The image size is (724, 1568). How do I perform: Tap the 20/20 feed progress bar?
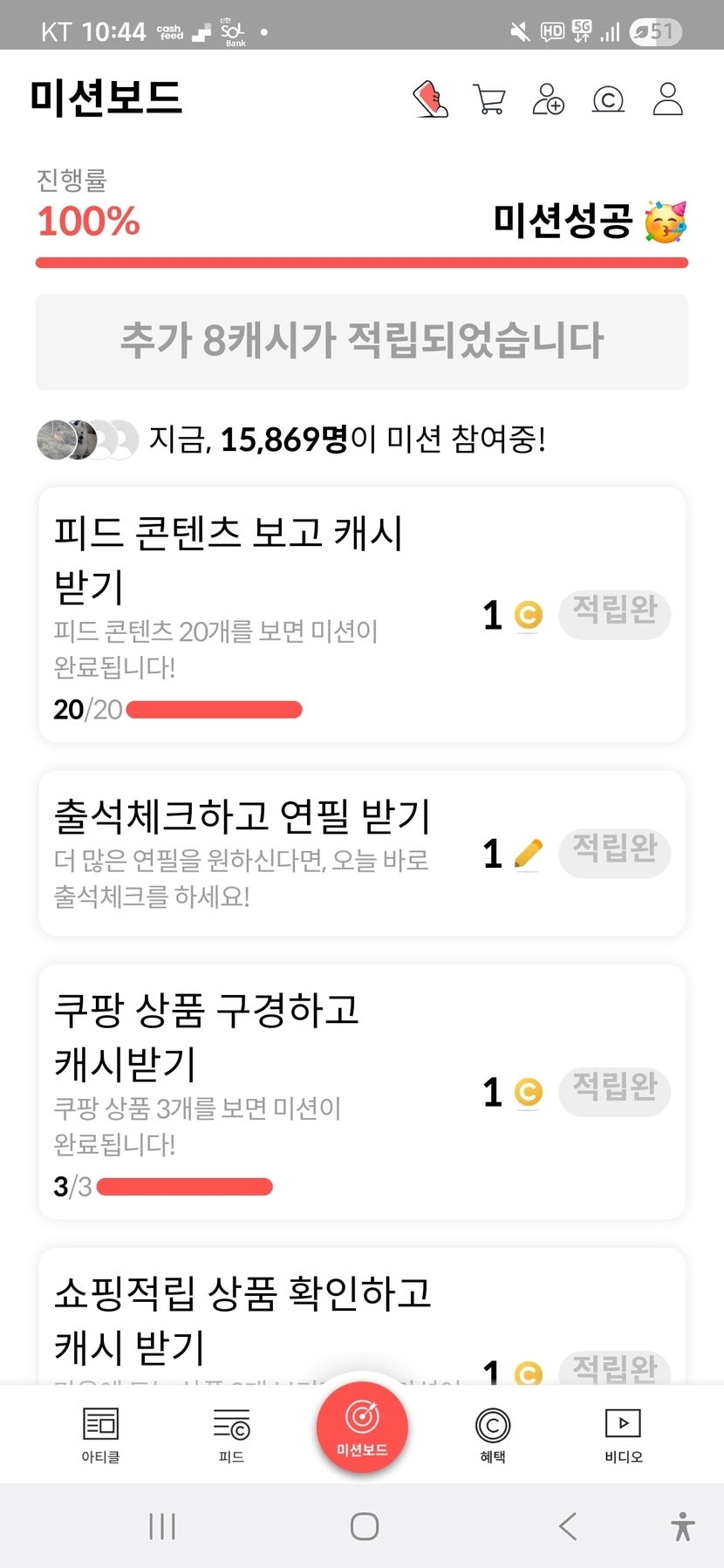[214, 710]
